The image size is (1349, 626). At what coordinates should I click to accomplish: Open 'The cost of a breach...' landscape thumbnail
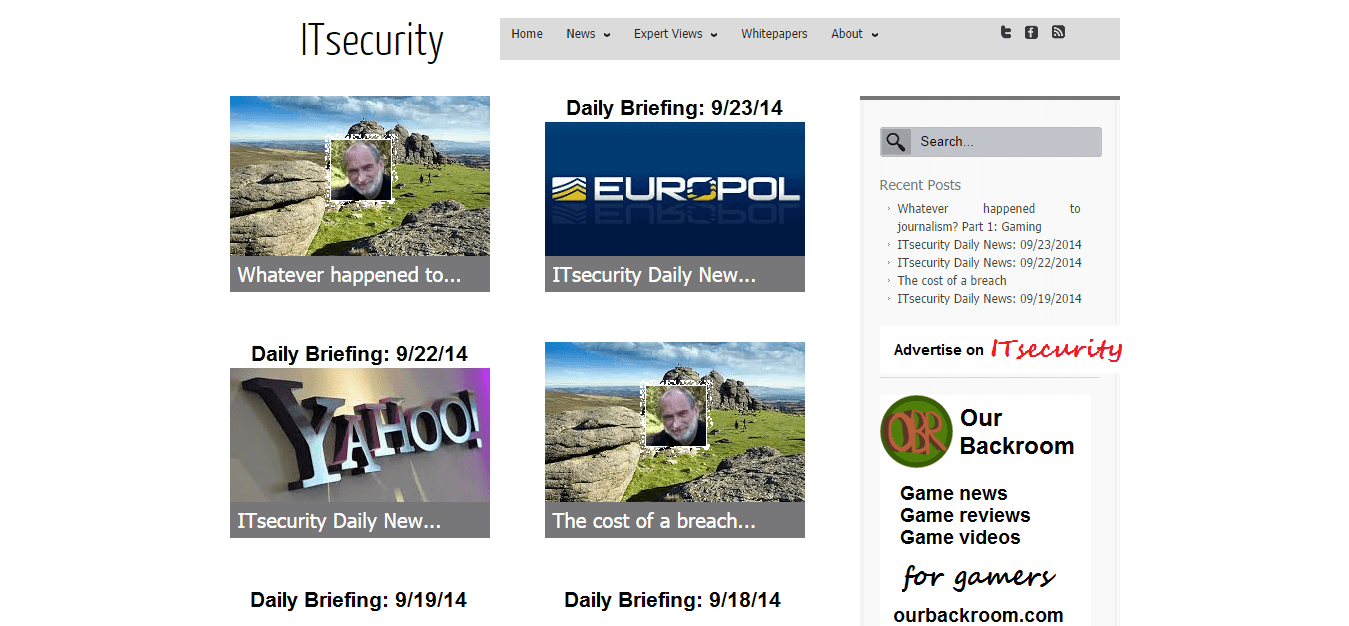point(675,422)
